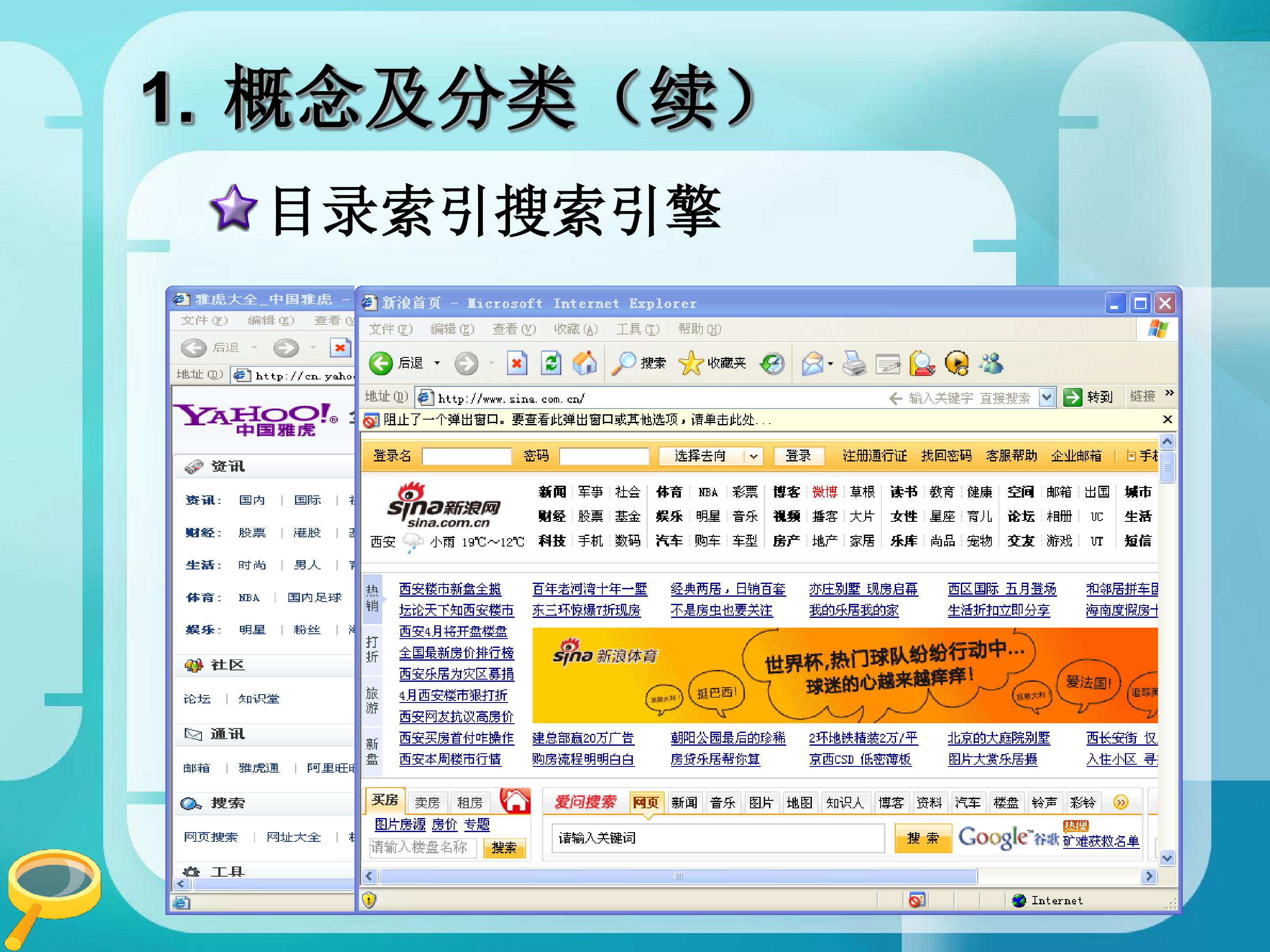
Task: Open the 西安楼市新盘全揽 link
Action: (450, 589)
